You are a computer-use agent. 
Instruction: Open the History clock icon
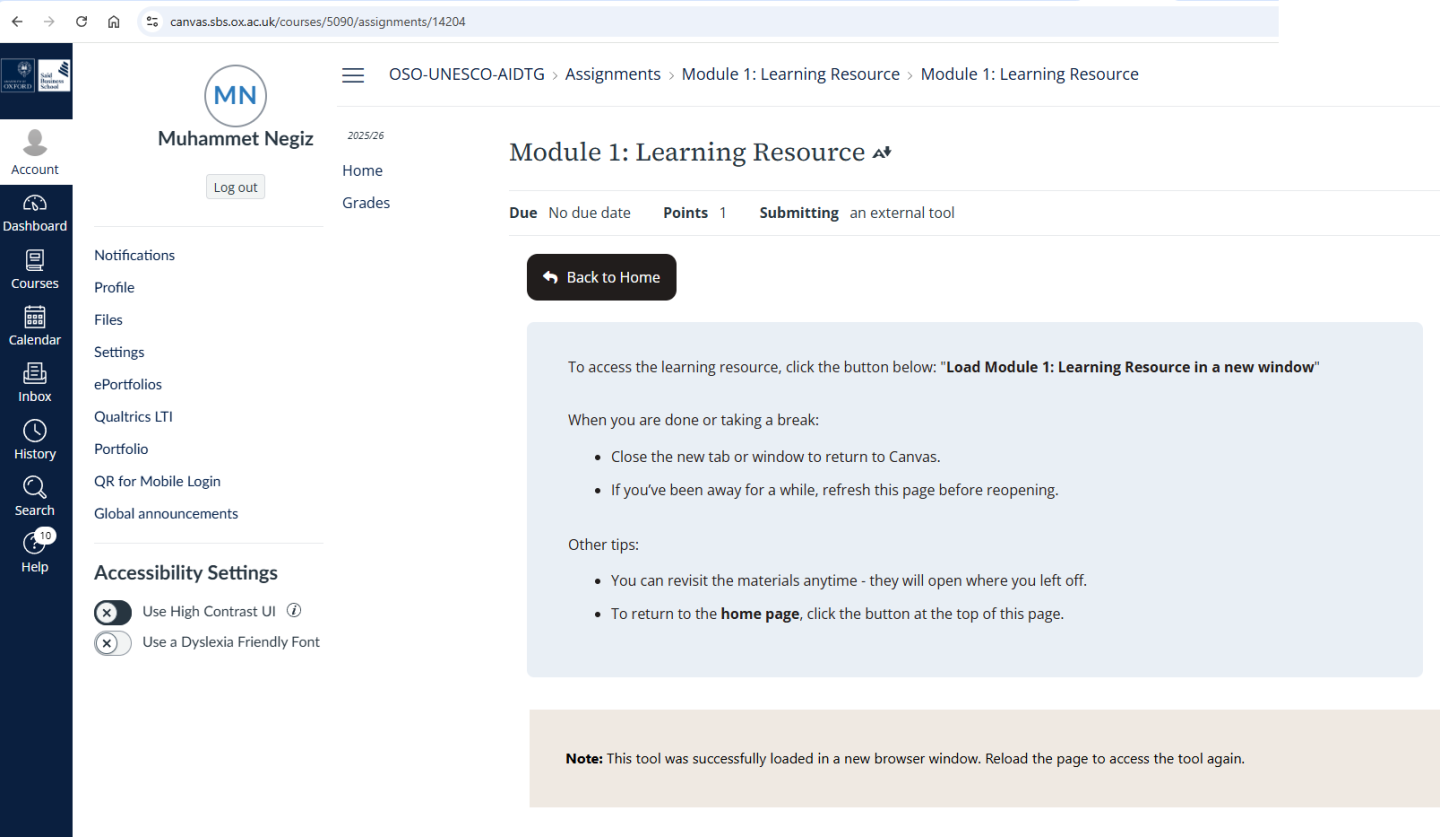(35, 431)
